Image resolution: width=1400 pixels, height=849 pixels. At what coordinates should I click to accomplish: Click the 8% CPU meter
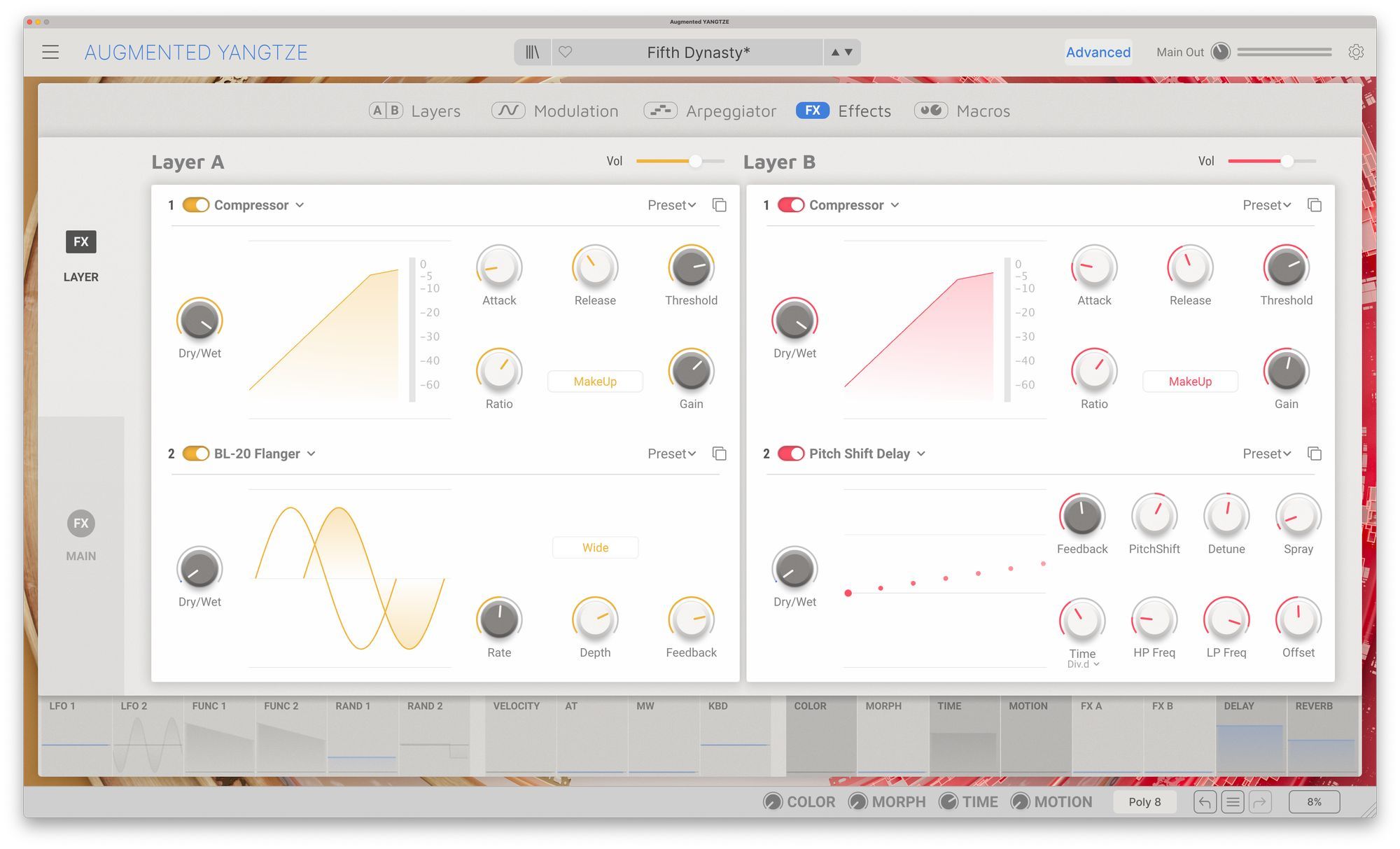coord(1315,802)
